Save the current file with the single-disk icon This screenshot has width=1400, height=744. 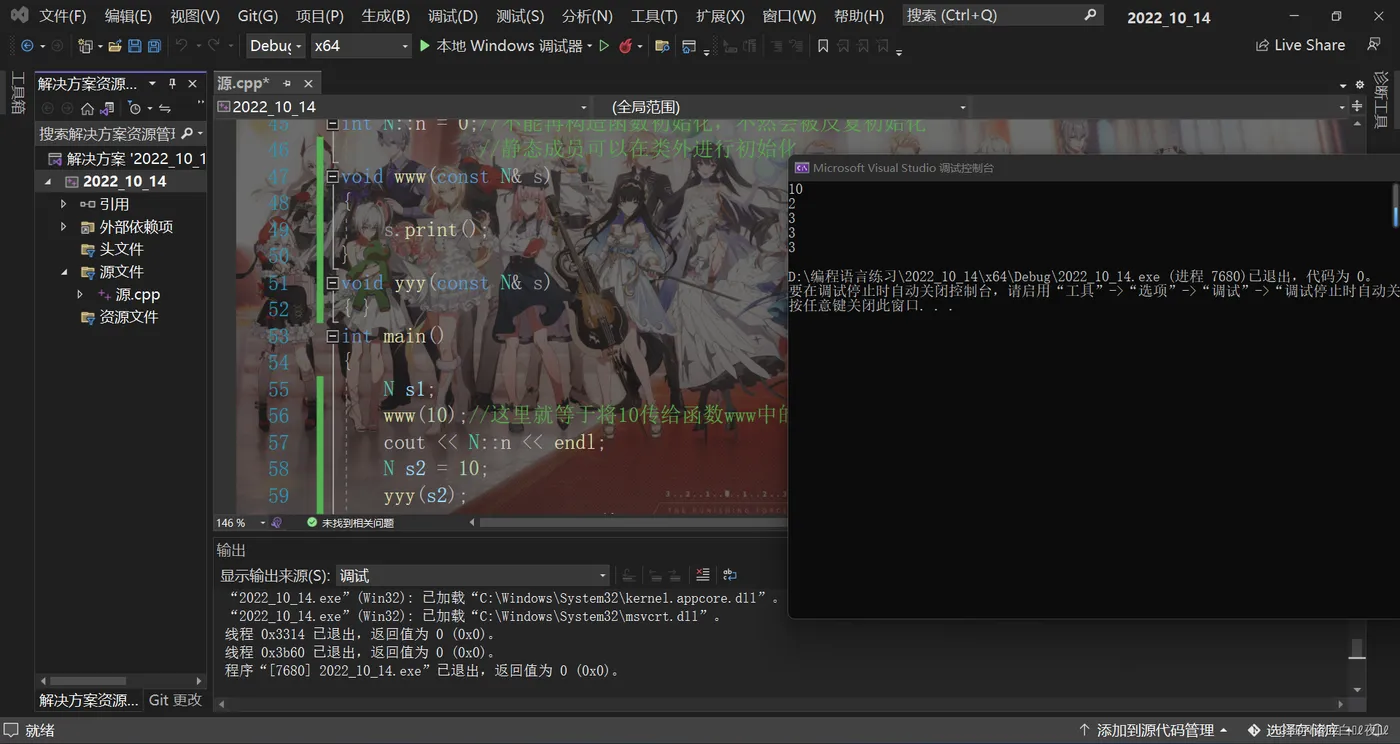pyautogui.click(x=135, y=46)
